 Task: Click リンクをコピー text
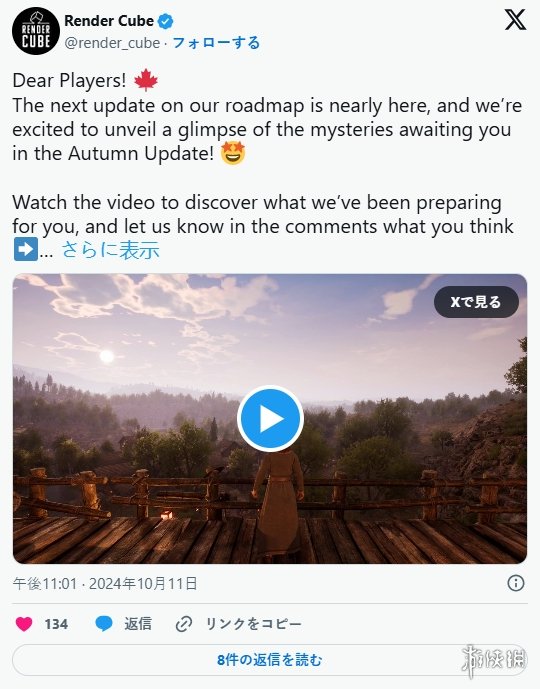254,624
